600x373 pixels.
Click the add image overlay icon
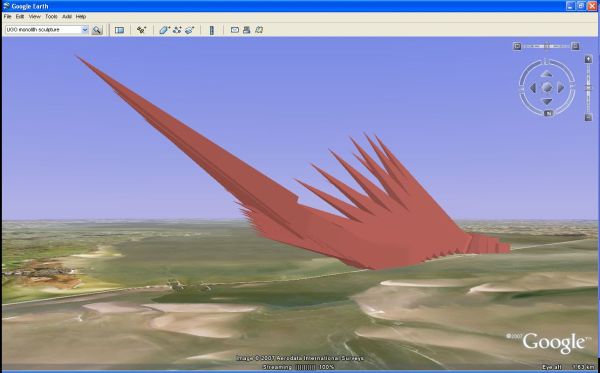coord(190,30)
